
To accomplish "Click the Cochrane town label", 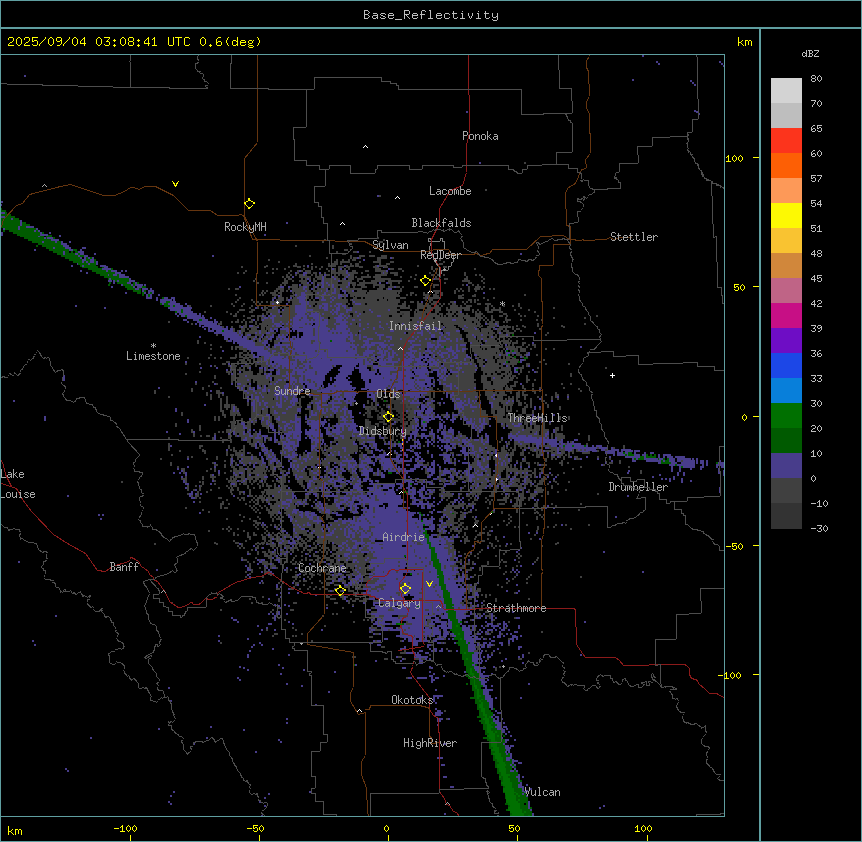I will pos(322,568).
